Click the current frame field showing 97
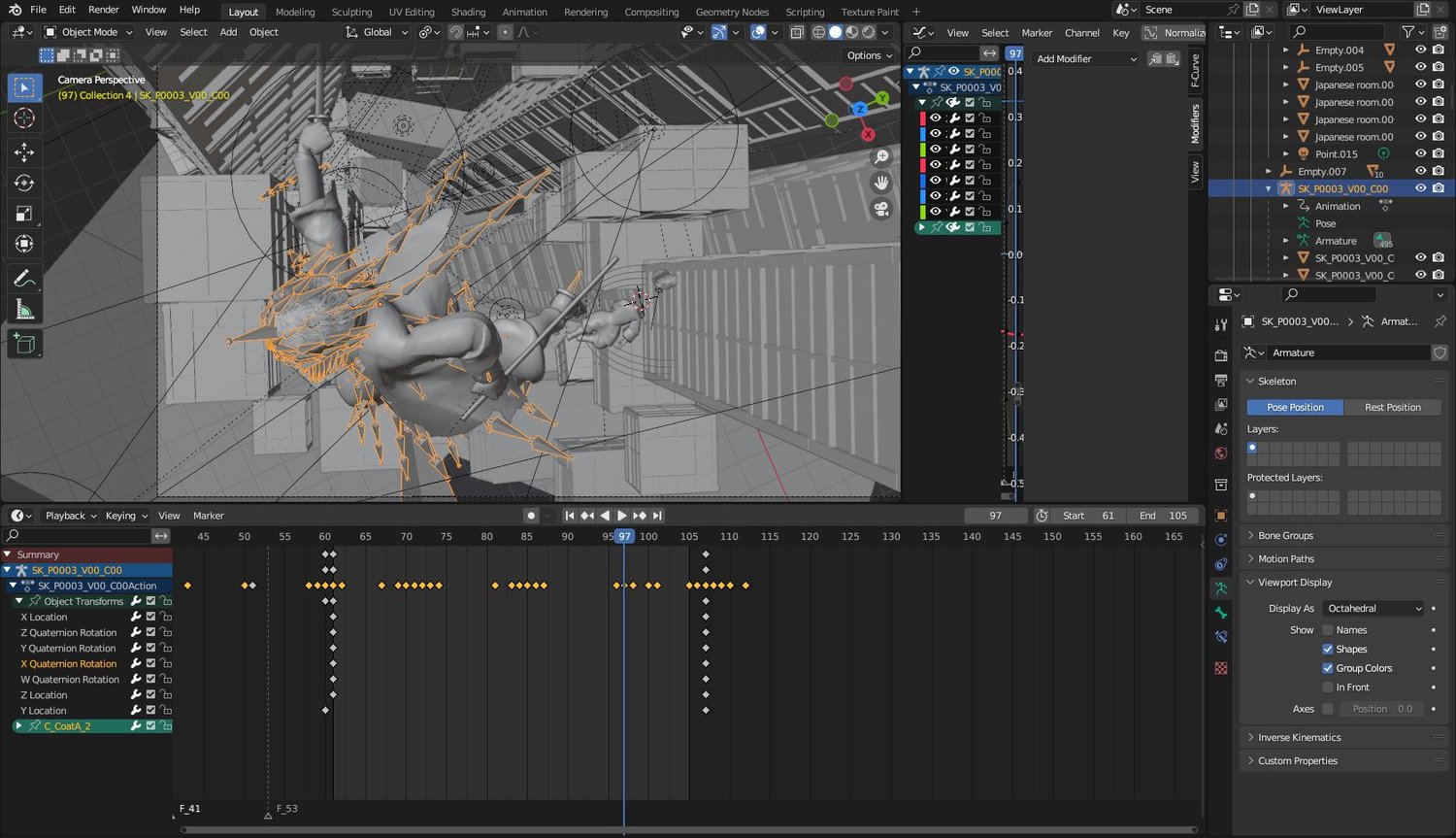This screenshot has height=838, width=1456. (996, 516)
